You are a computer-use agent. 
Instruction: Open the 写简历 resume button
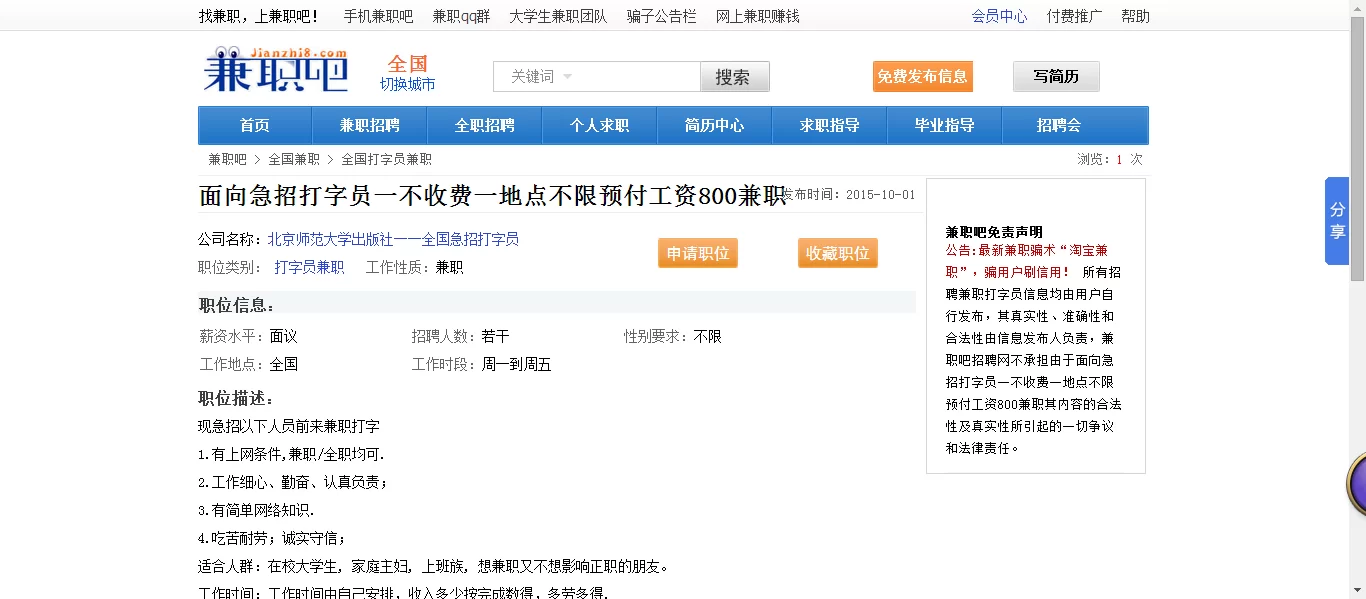pyautogui.click(x=1055, y=77)
